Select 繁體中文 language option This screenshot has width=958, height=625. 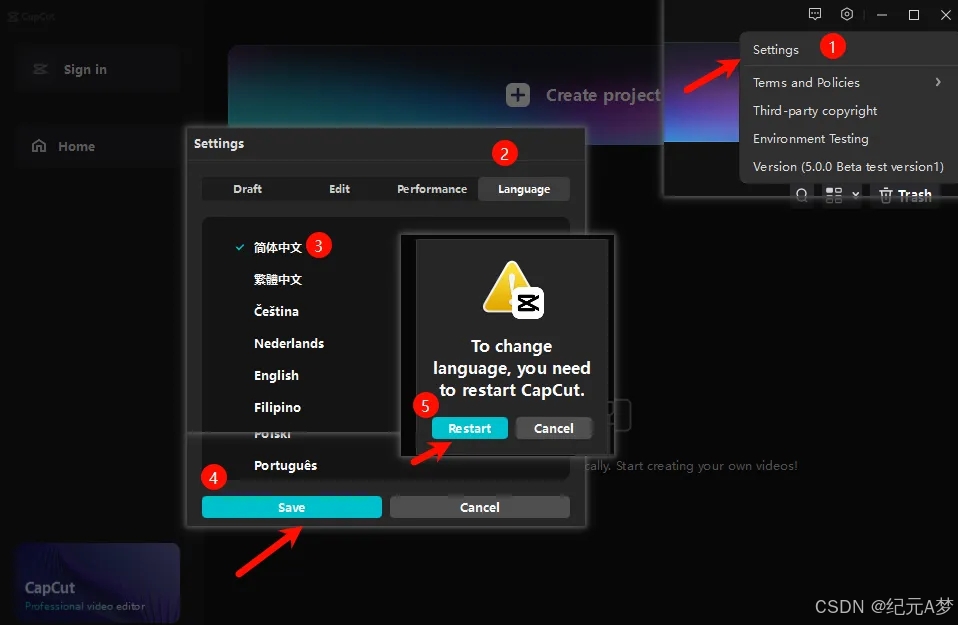point(278,279)
